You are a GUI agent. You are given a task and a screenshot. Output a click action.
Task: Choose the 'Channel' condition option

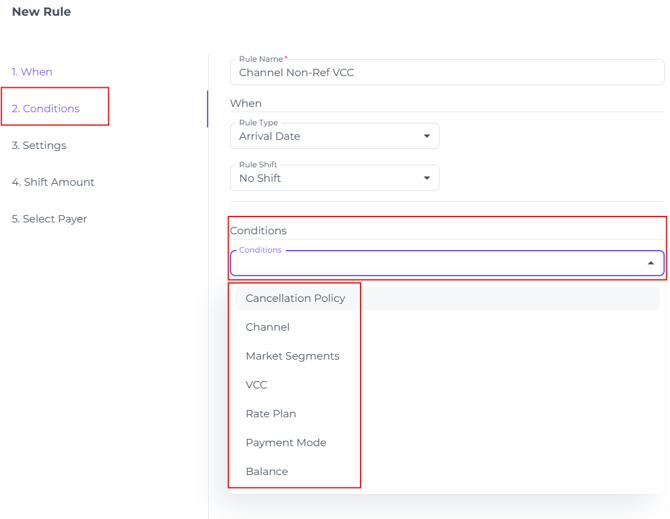268,327
